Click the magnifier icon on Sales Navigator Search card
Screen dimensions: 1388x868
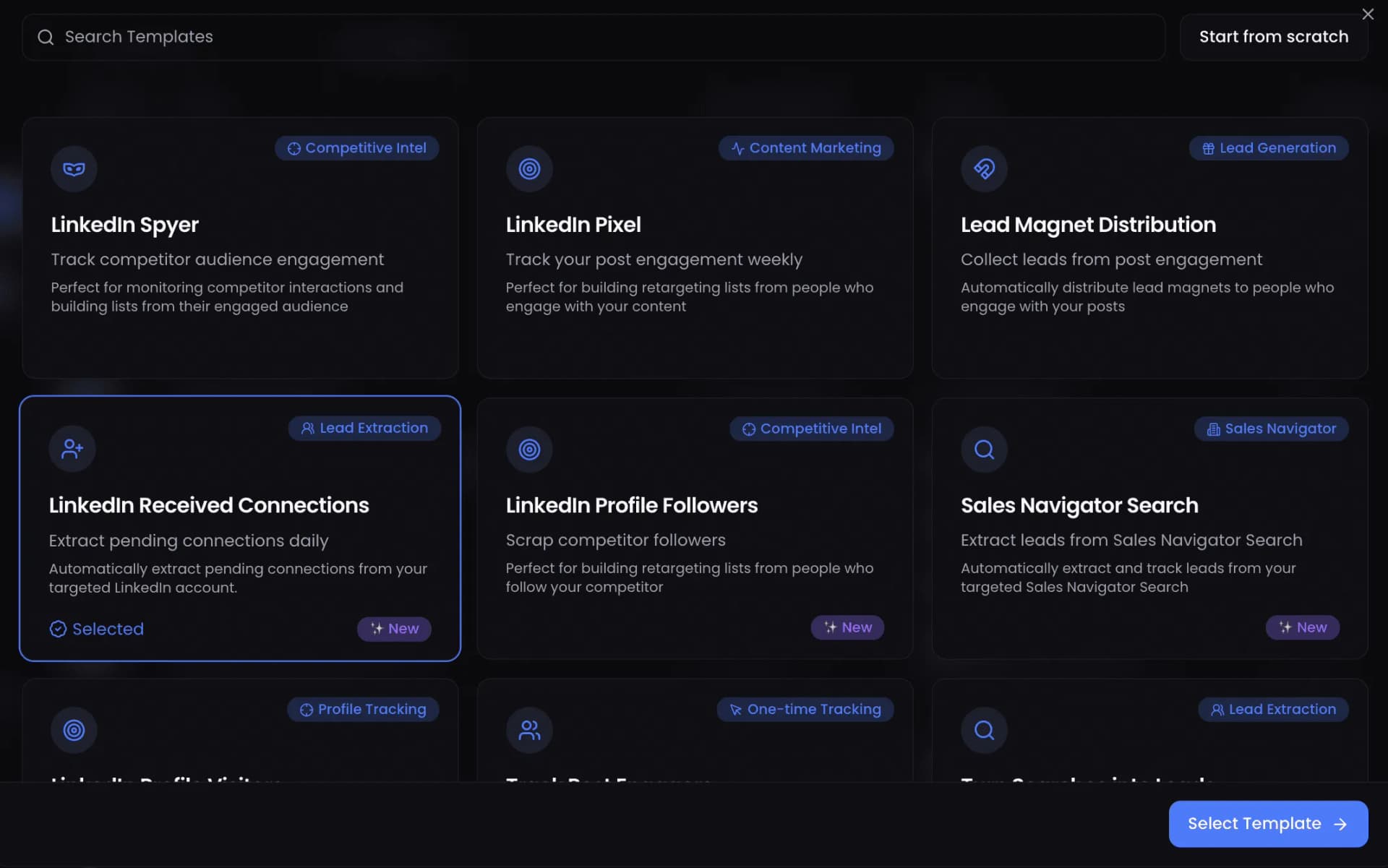(983, 449)
